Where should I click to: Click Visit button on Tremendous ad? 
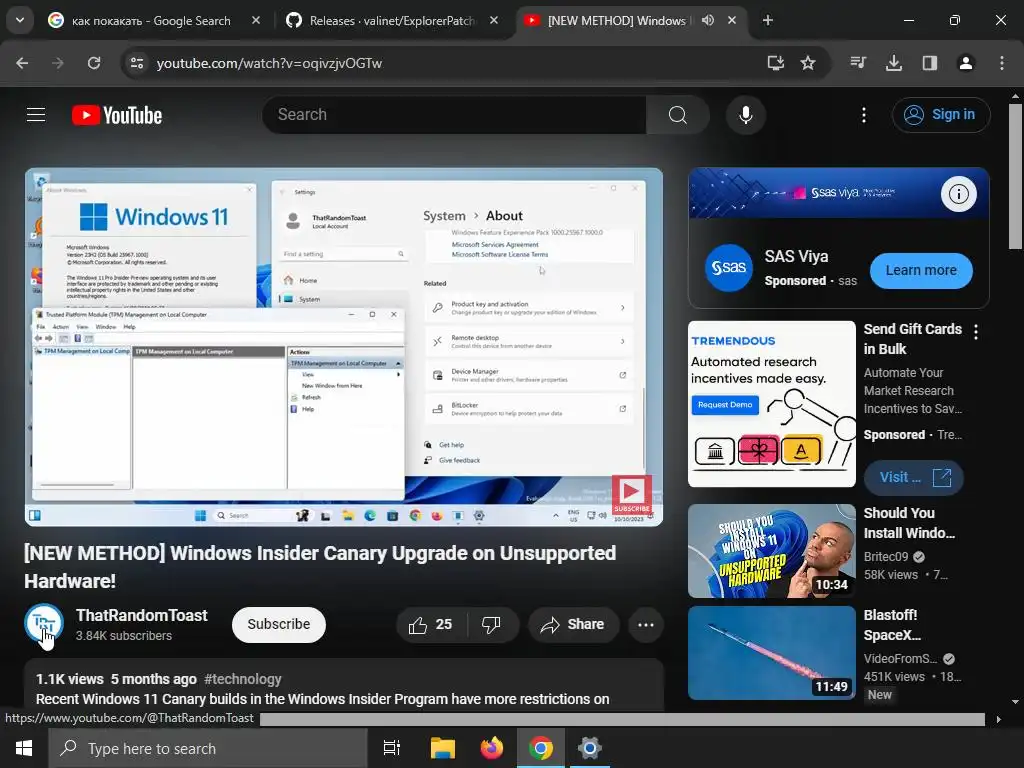point(914,477)
